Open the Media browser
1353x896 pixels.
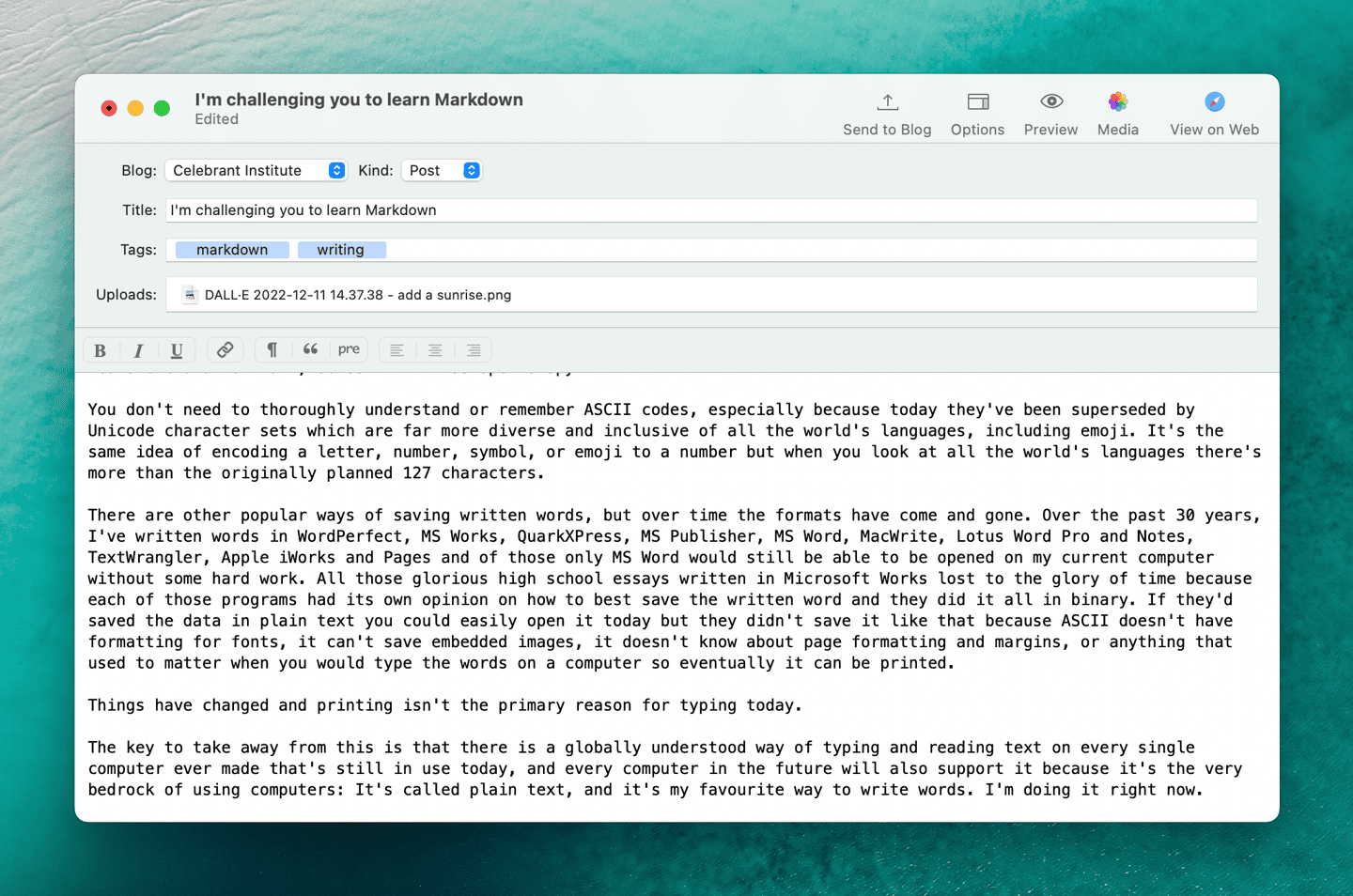point(1117,111)
